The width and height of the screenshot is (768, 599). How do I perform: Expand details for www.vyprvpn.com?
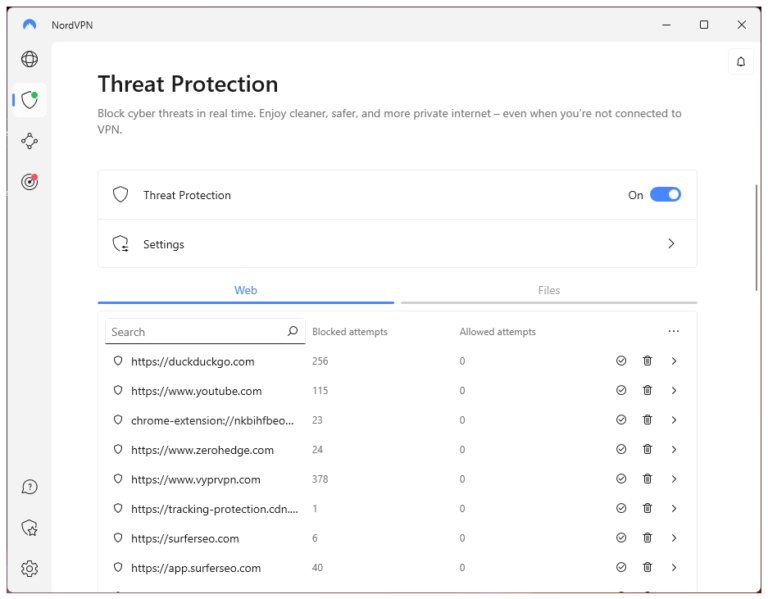click(x=674, y=479)
